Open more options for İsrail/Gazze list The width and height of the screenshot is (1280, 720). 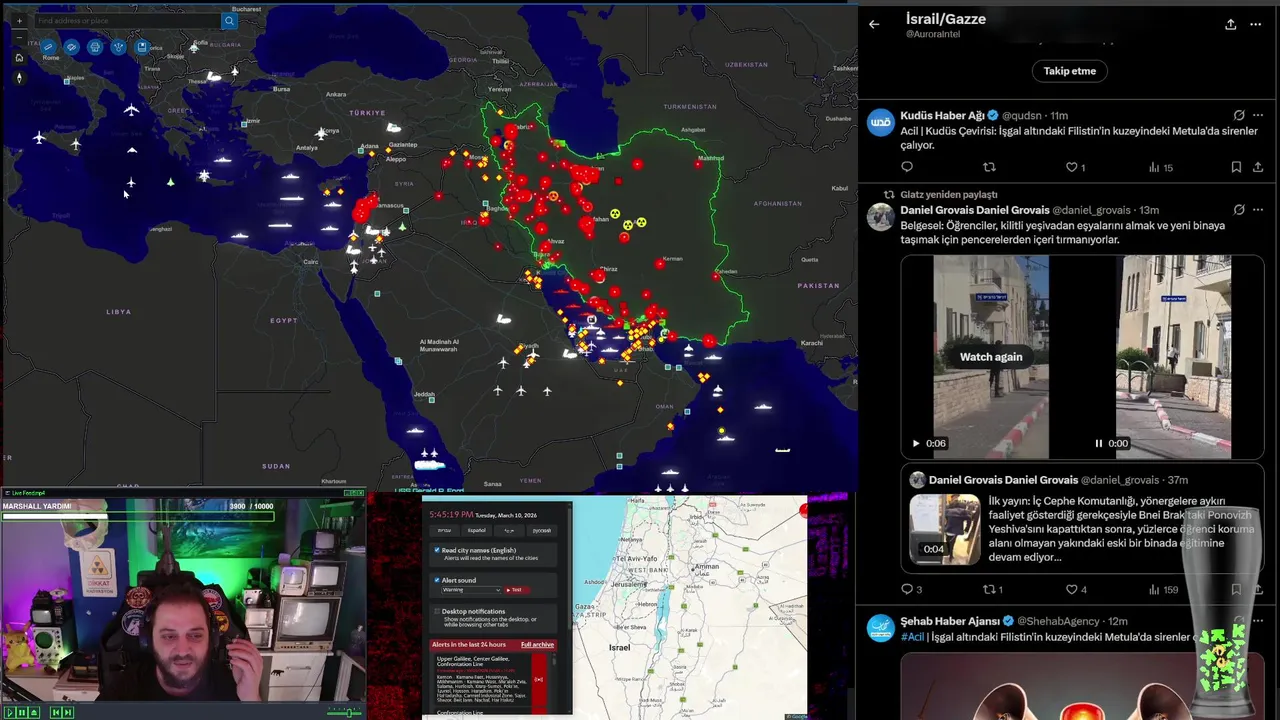1256,24
